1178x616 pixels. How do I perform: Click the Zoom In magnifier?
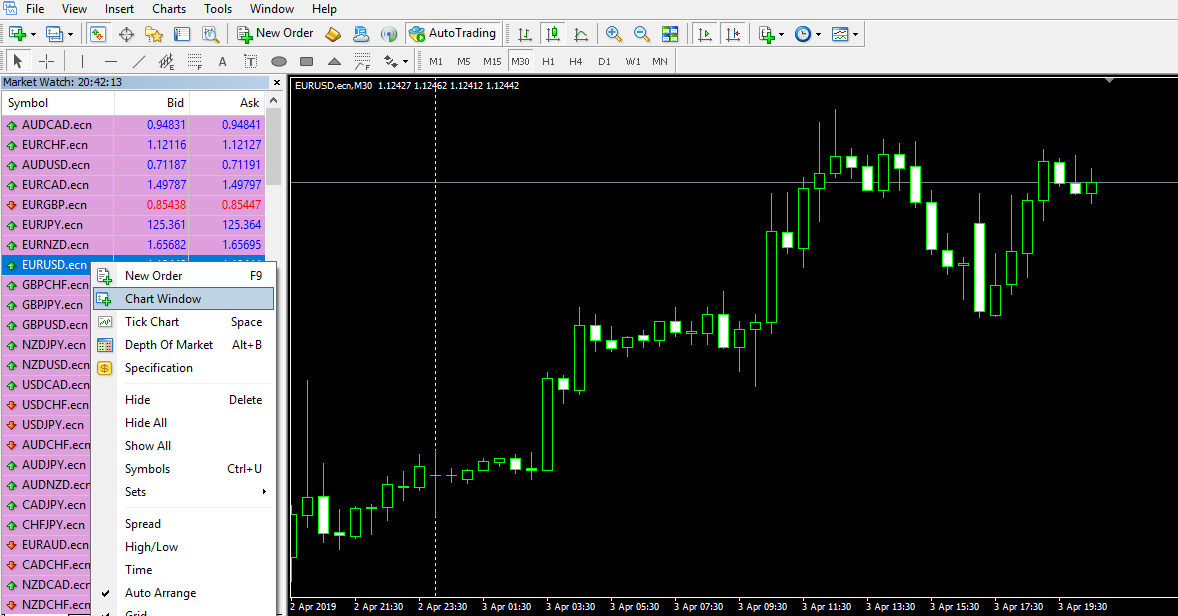click(x=614, y=34)
